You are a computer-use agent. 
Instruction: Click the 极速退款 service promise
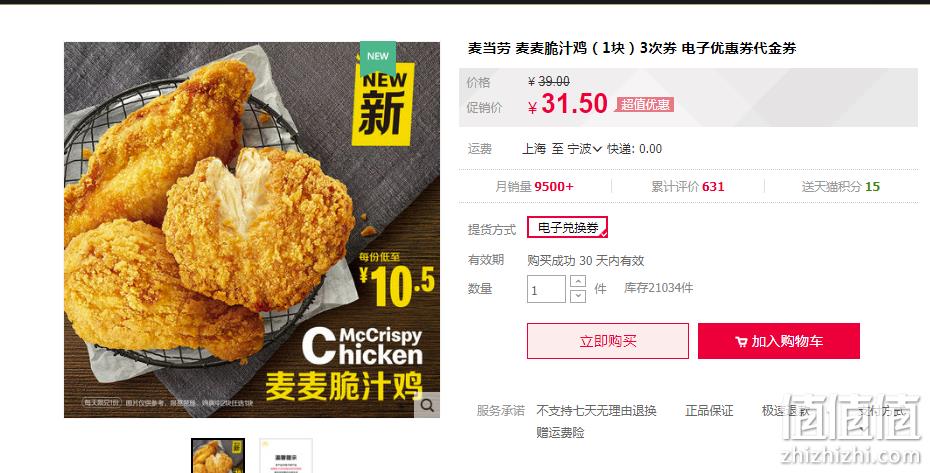coord(785,411)
